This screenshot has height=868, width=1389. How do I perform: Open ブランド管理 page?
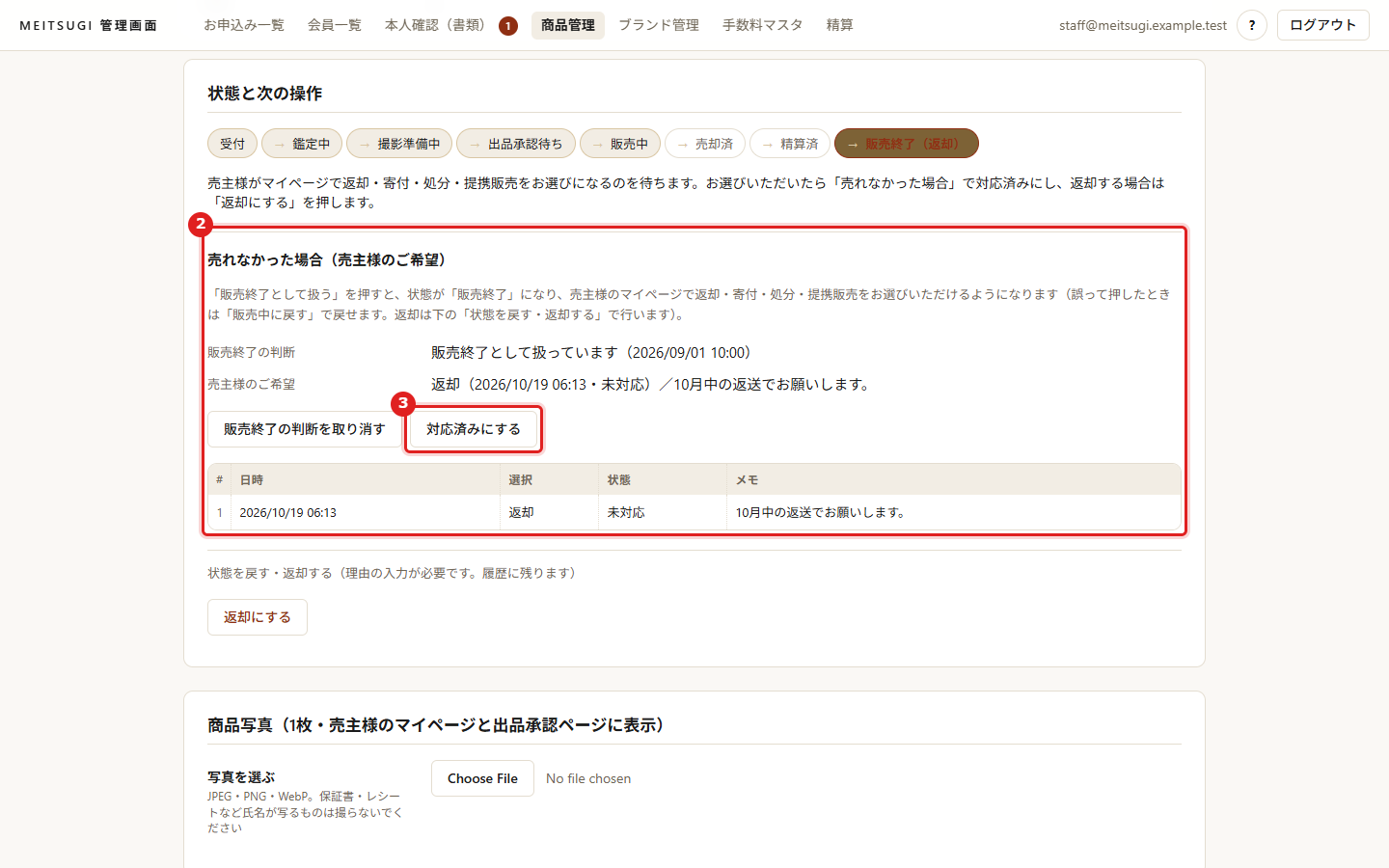(x=659, y=25)
